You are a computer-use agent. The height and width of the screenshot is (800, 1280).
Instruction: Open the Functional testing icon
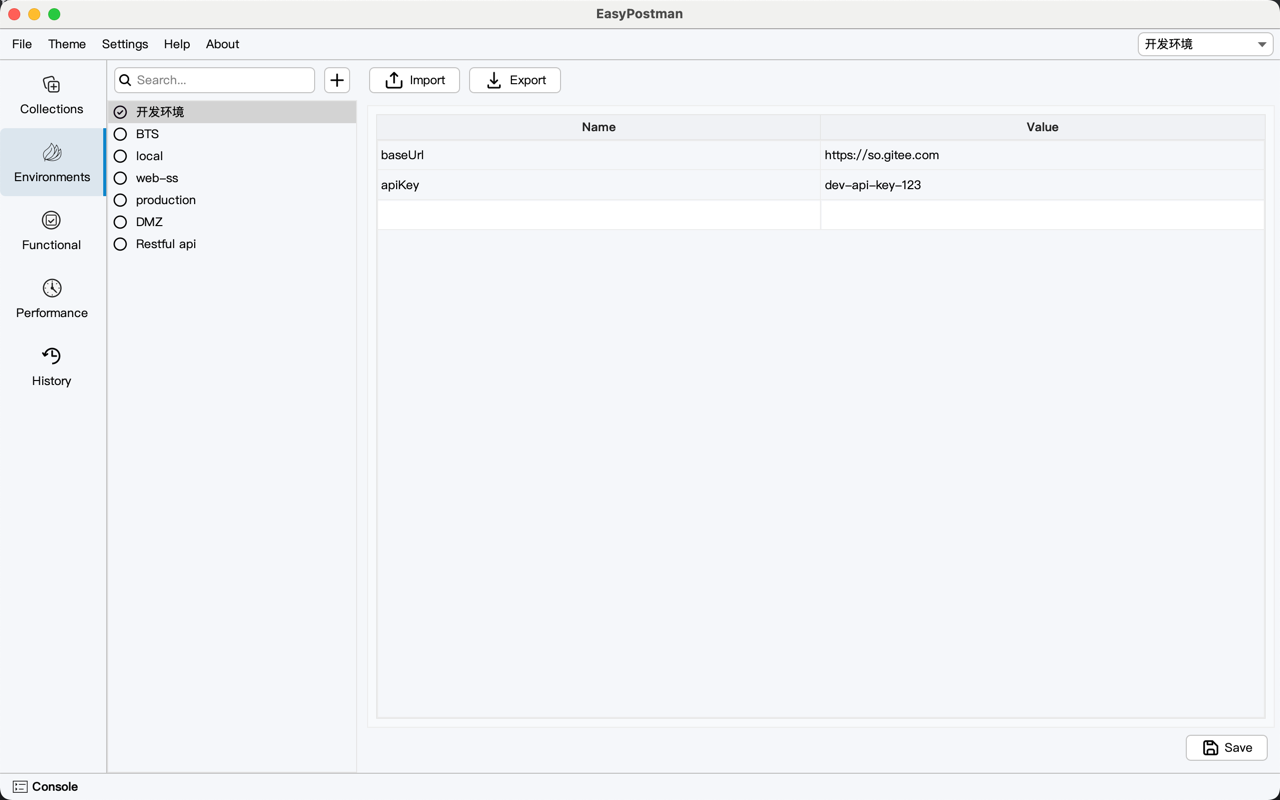pos(51,221)
